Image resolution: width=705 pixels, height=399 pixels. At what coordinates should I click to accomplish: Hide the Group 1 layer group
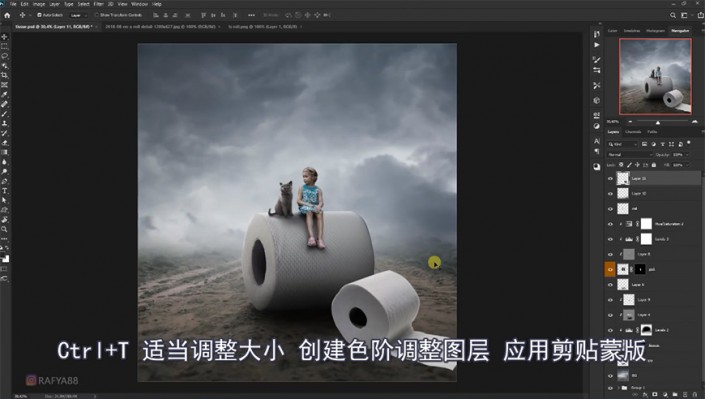tap(610, 388)
